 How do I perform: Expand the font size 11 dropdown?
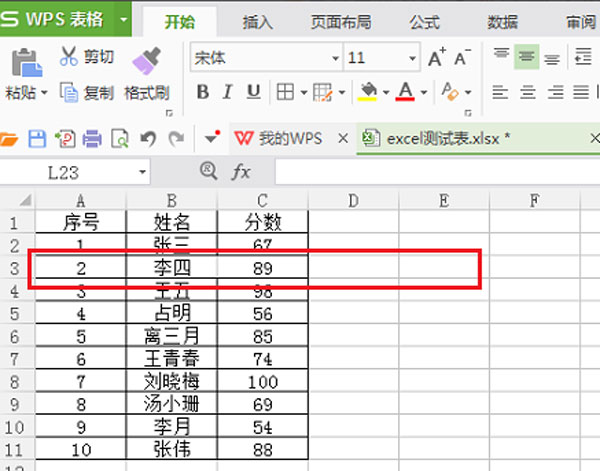[x=412, y=58]
